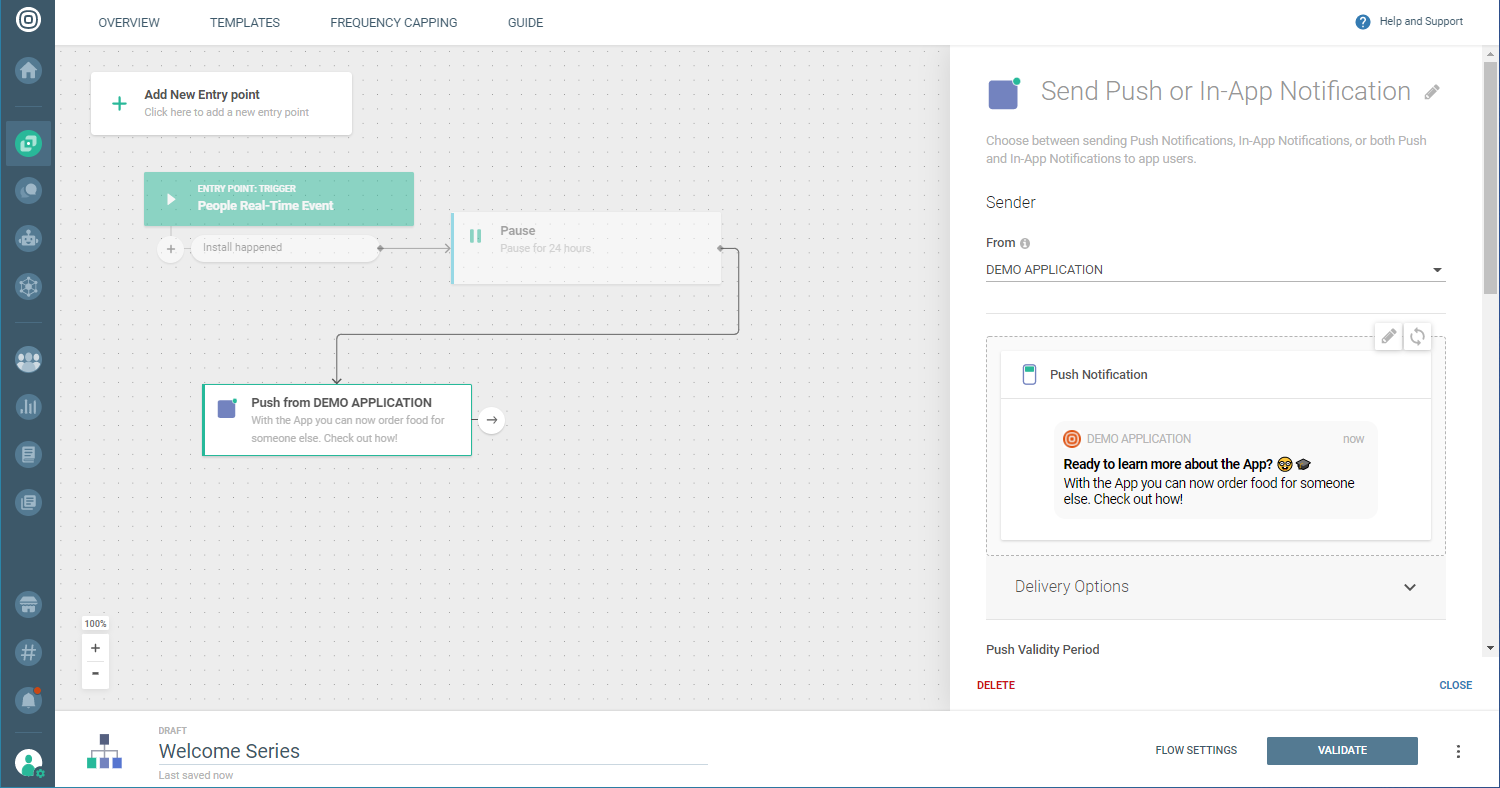
Task: Switch to the Templates tab
Action: [x=245, y=22]
